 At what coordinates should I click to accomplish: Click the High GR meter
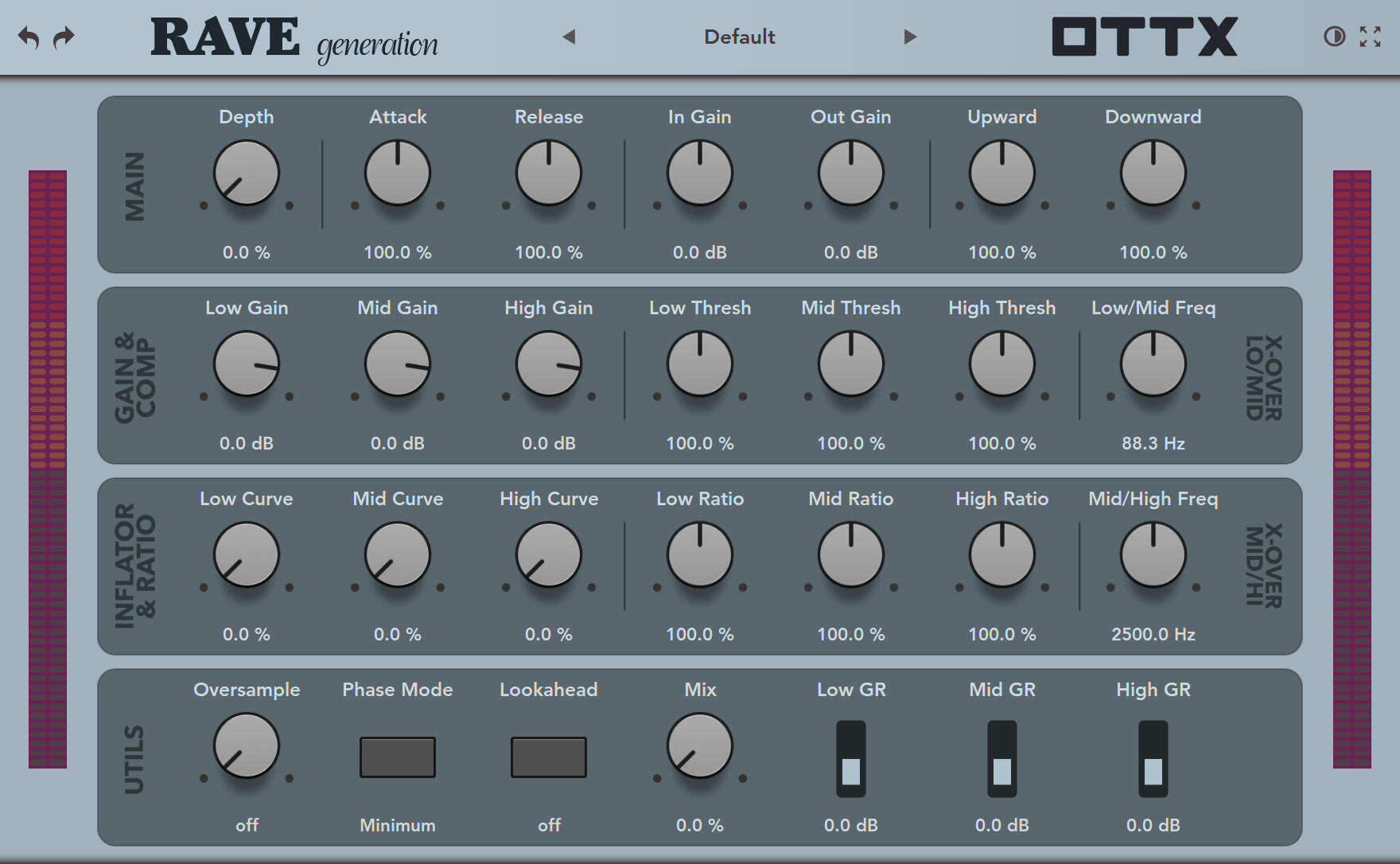[1153, 759]
